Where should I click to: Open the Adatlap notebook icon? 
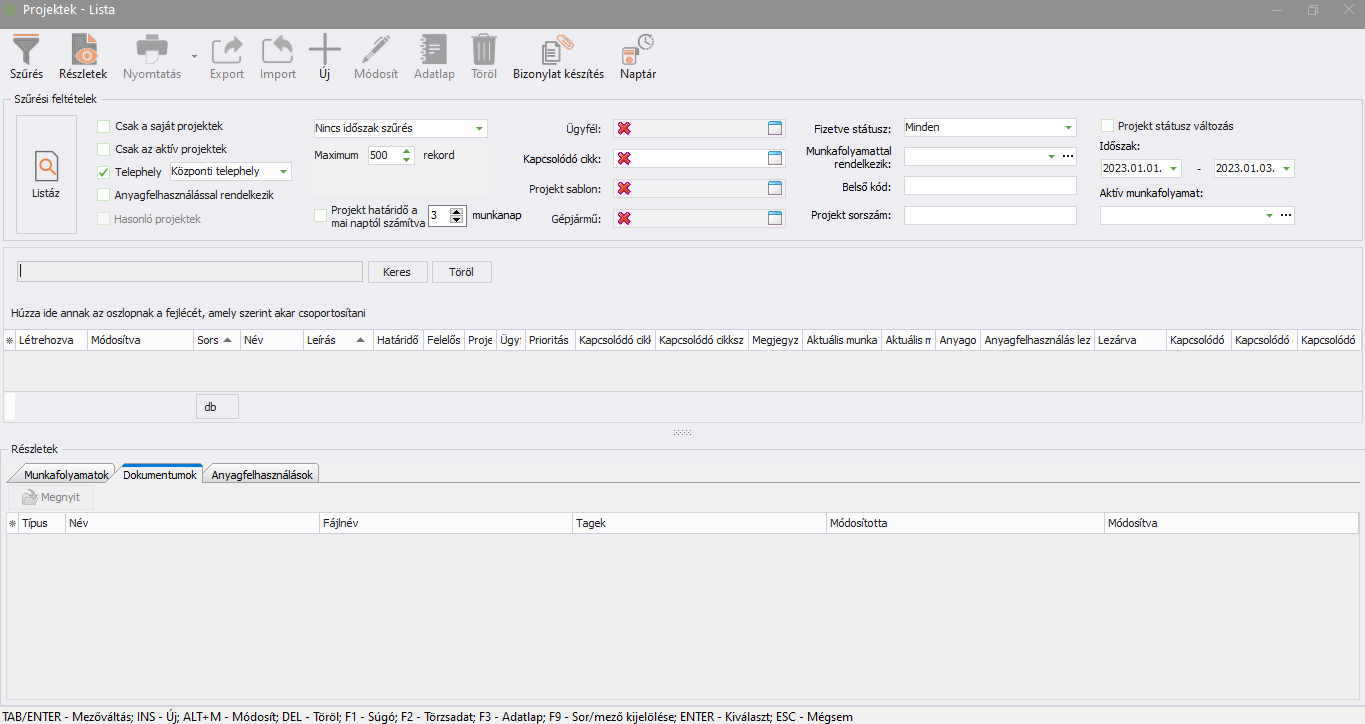434,57
